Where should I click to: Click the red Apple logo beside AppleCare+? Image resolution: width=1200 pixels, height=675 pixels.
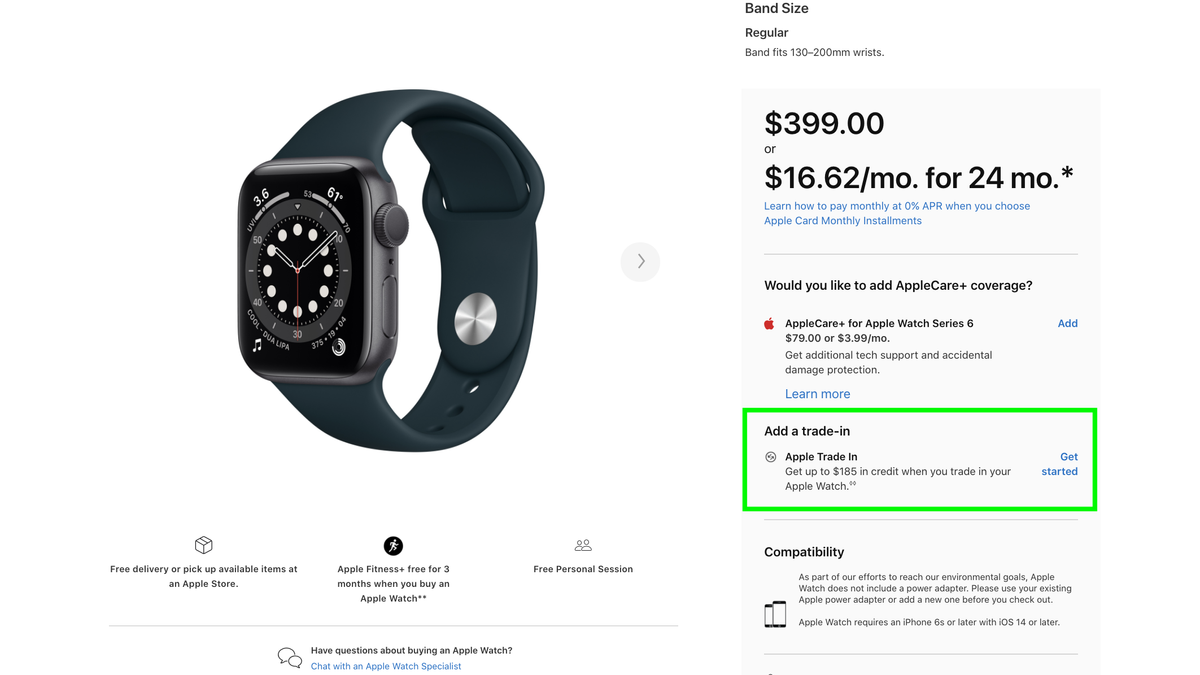coord(769,323)
